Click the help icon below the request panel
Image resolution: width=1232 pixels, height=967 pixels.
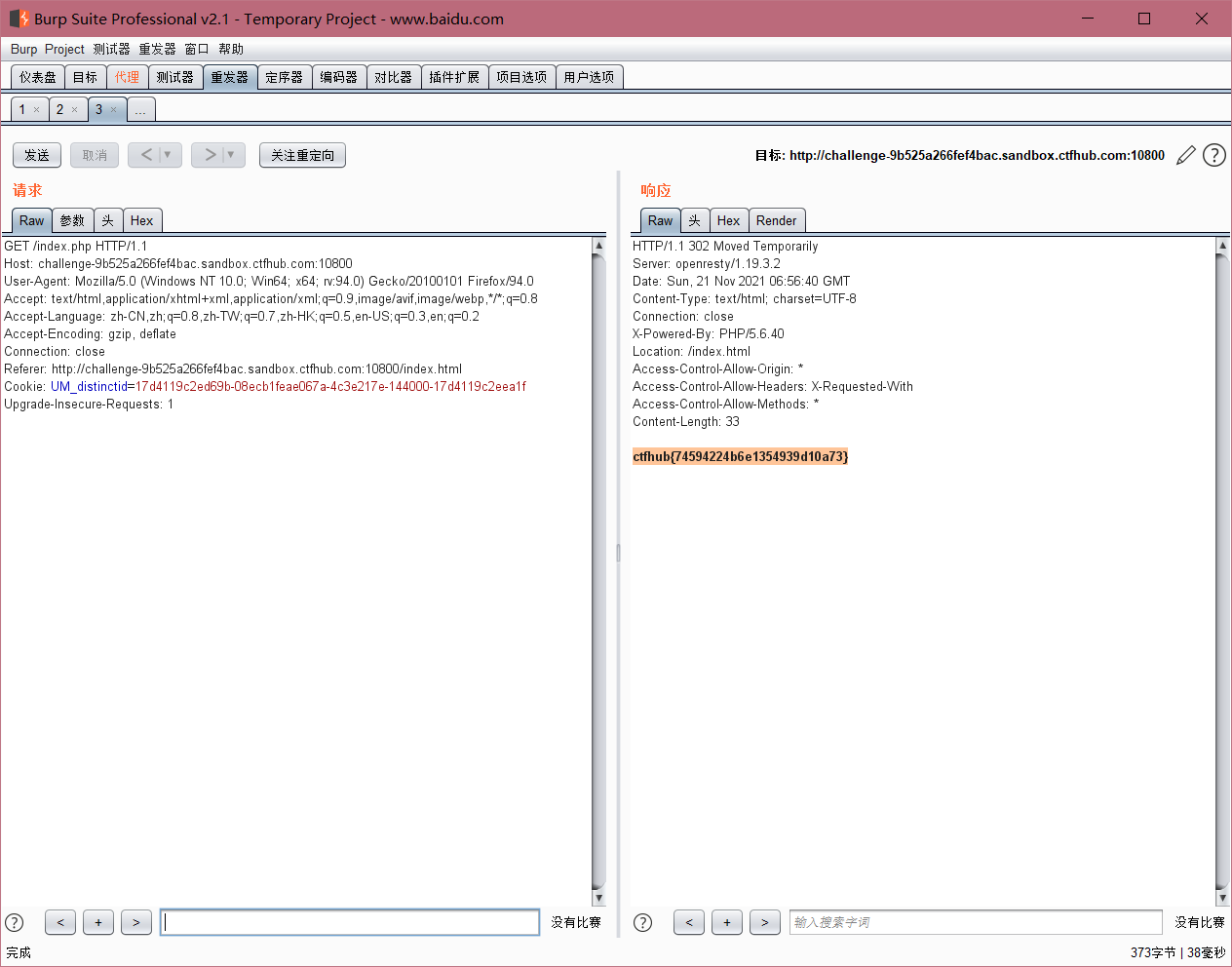14,922
